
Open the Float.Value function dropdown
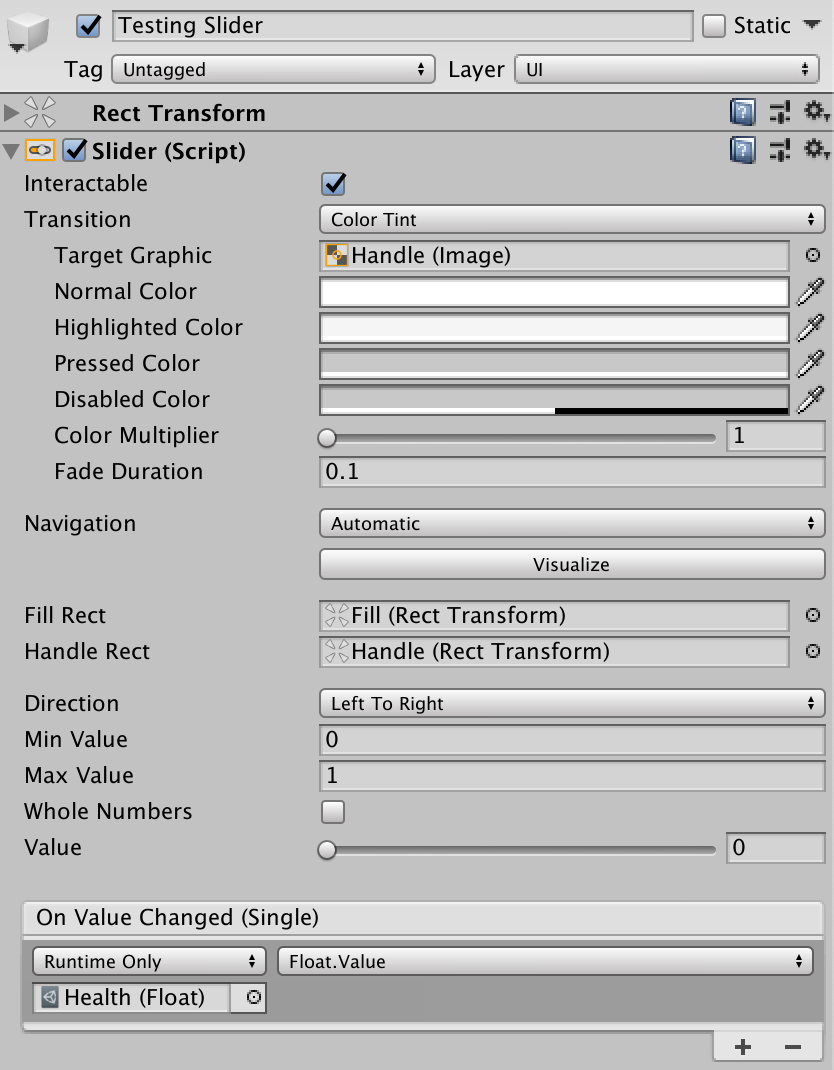point(544,962)
